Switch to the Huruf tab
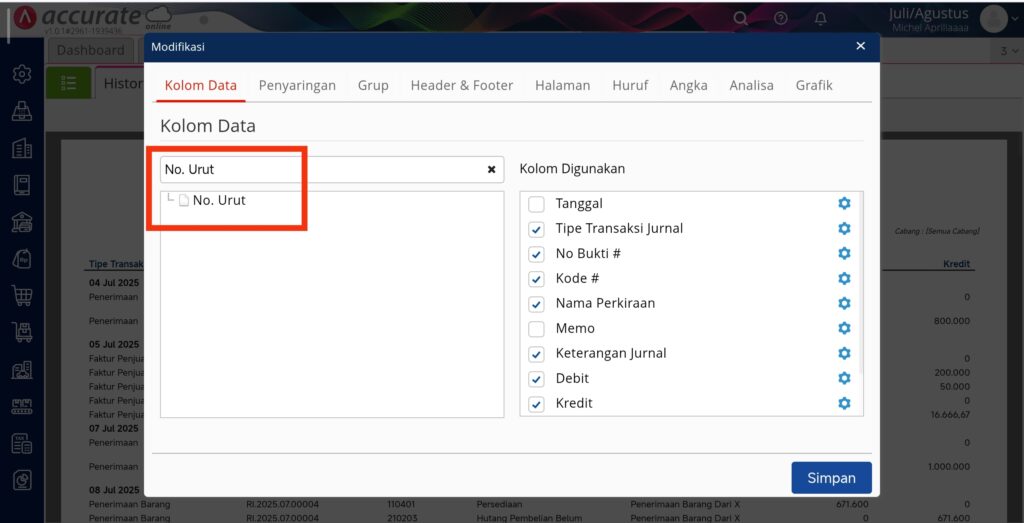The width and height of the screenshot is (1024, 523). 630,86
